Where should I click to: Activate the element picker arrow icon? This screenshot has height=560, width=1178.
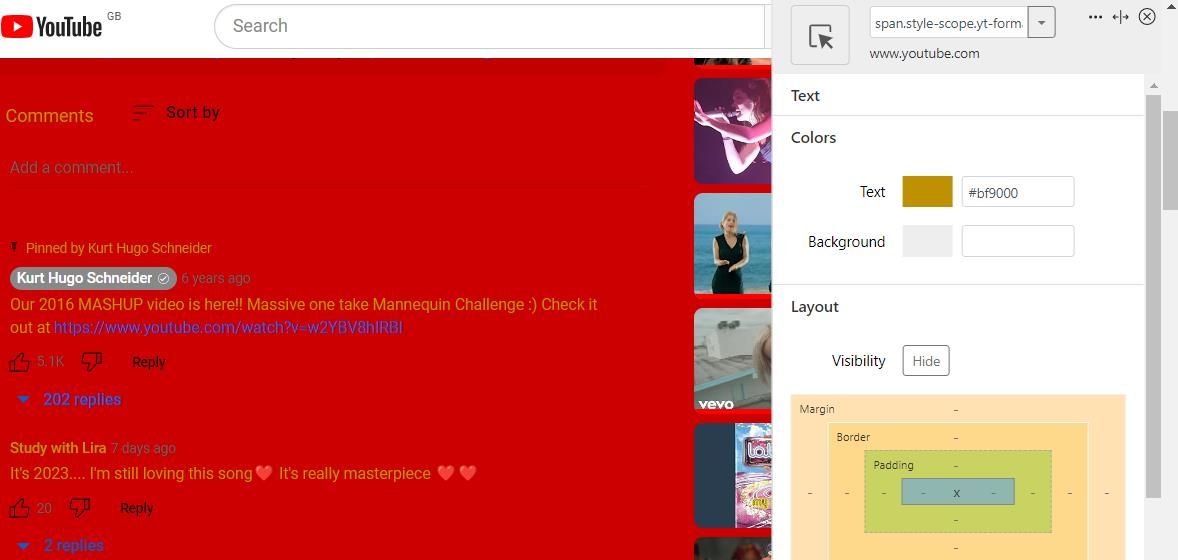820,35
